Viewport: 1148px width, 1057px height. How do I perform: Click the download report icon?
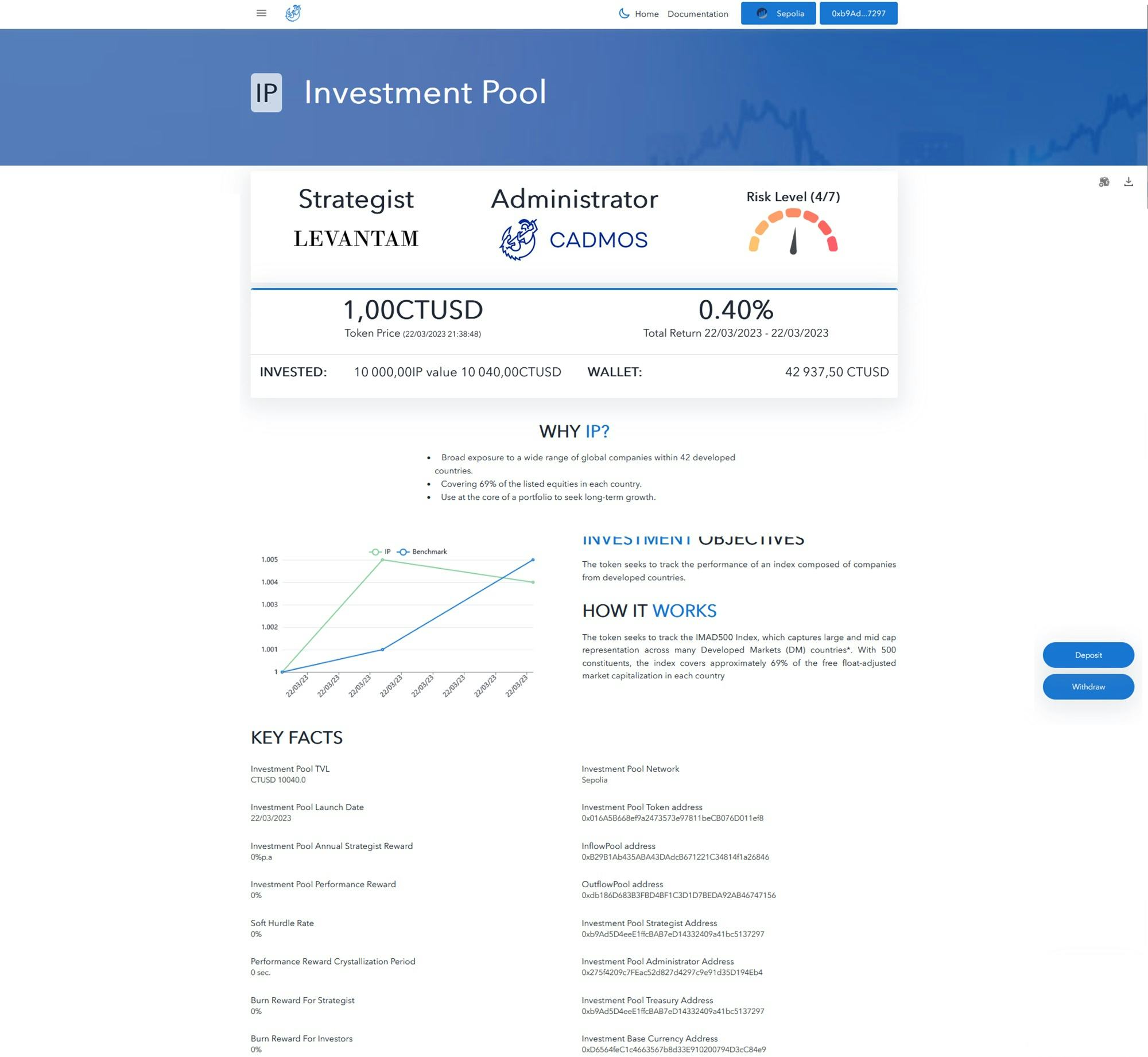coord(1128,181)
